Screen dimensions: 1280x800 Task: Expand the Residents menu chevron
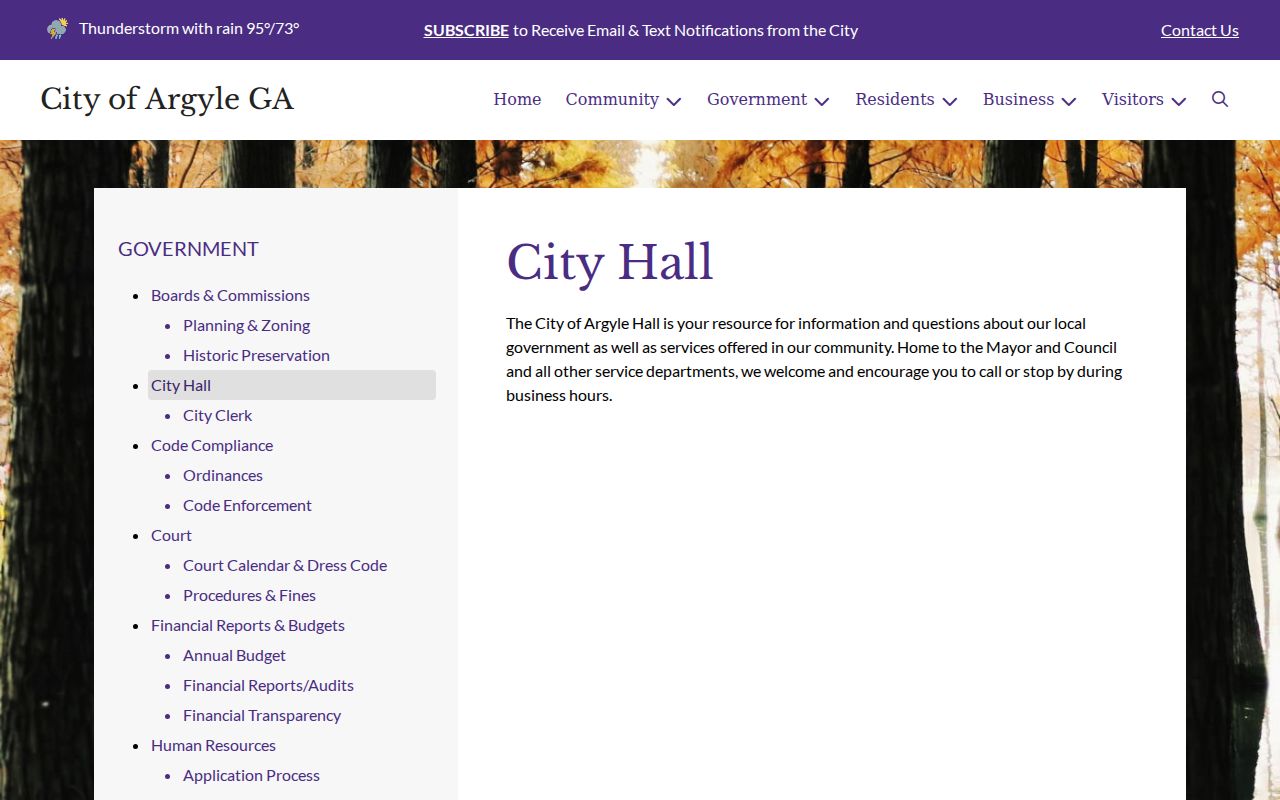950,101
